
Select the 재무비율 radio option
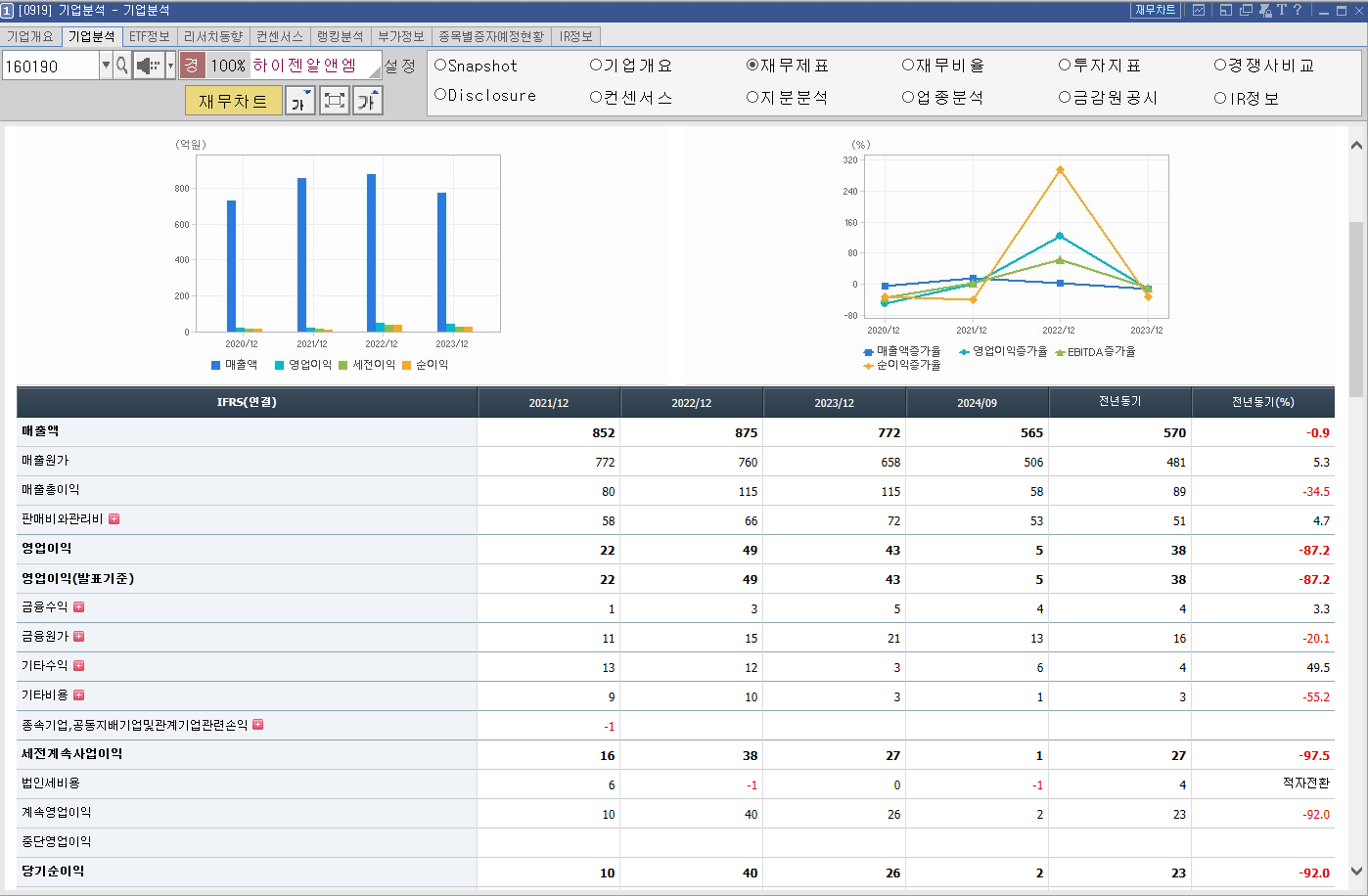coord(908,66)
